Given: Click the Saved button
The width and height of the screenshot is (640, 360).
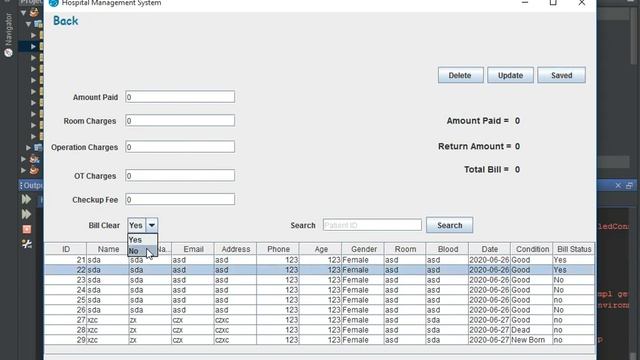Looking at the screenshot, I should (561, 75).
